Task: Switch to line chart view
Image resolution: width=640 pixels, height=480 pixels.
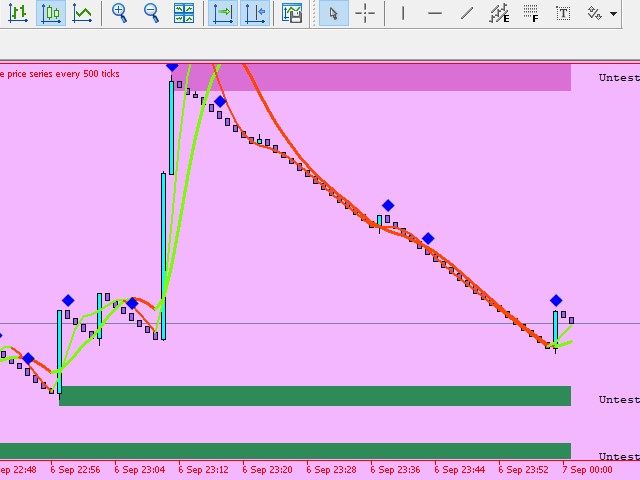Action: pos(82,13)
